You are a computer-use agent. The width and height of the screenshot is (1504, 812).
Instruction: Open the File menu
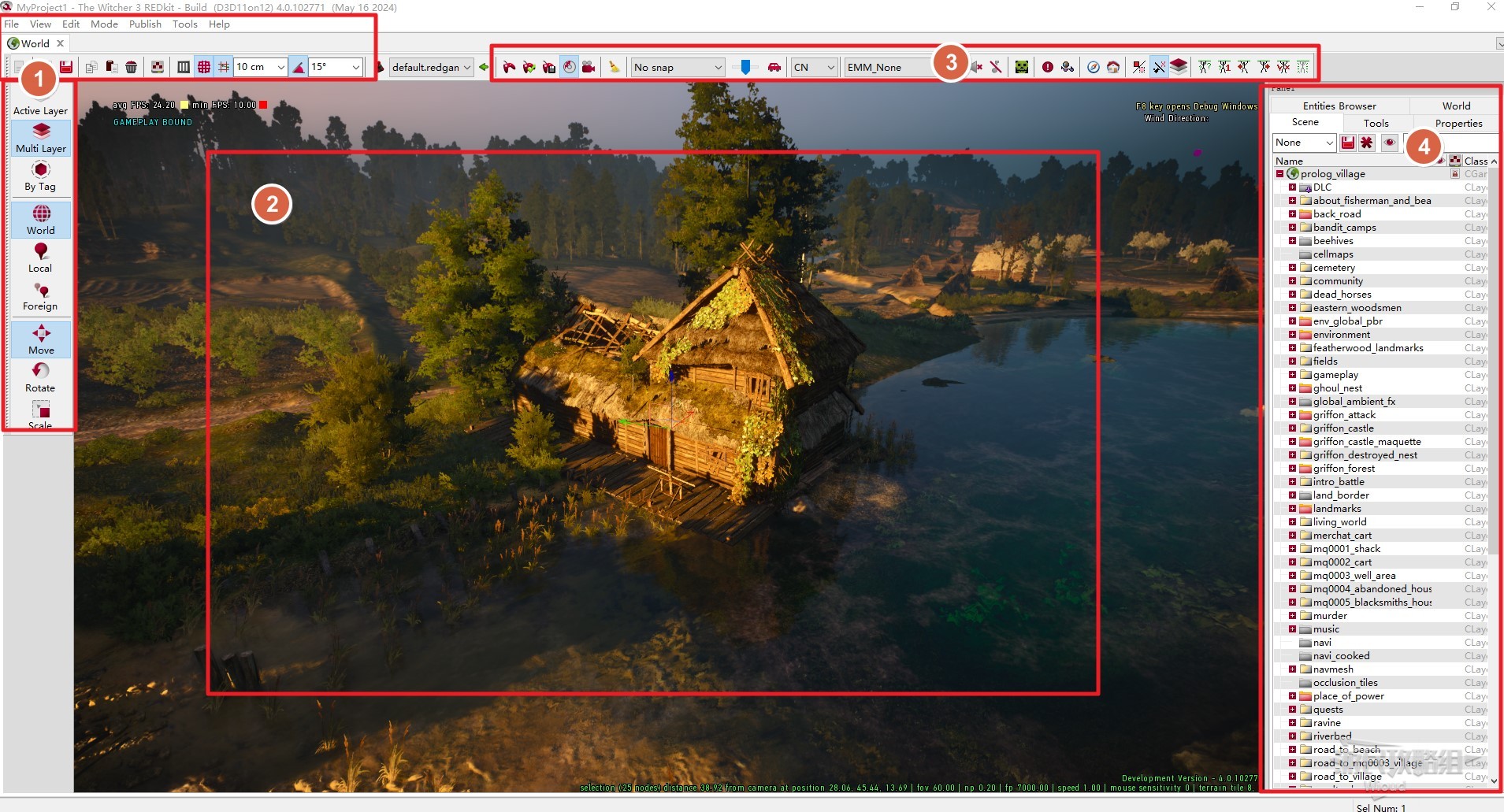coord(11,24)
